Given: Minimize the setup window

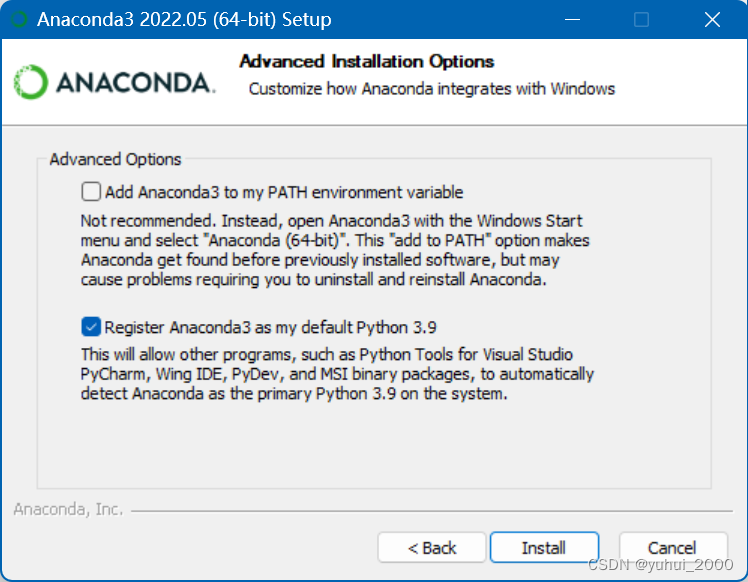Looking at the screenshot, I should [x=572, y=20].
